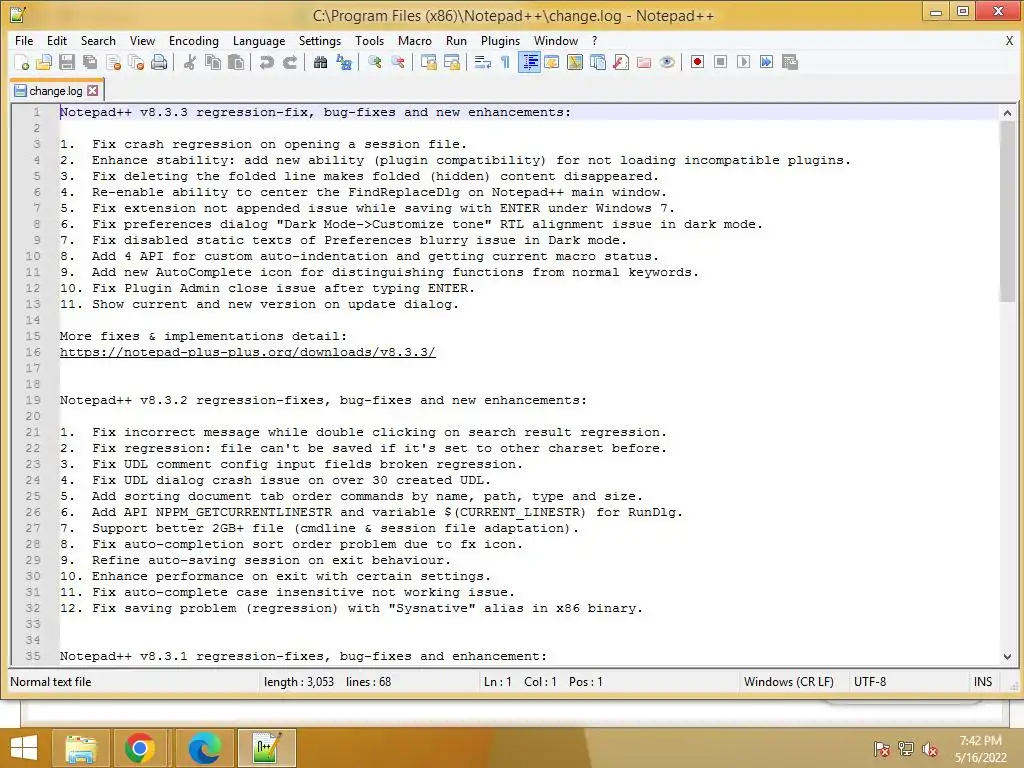Viewport: 1024px width, 768px height.
Task: Open the Settings menu
Action: (320, 40)
